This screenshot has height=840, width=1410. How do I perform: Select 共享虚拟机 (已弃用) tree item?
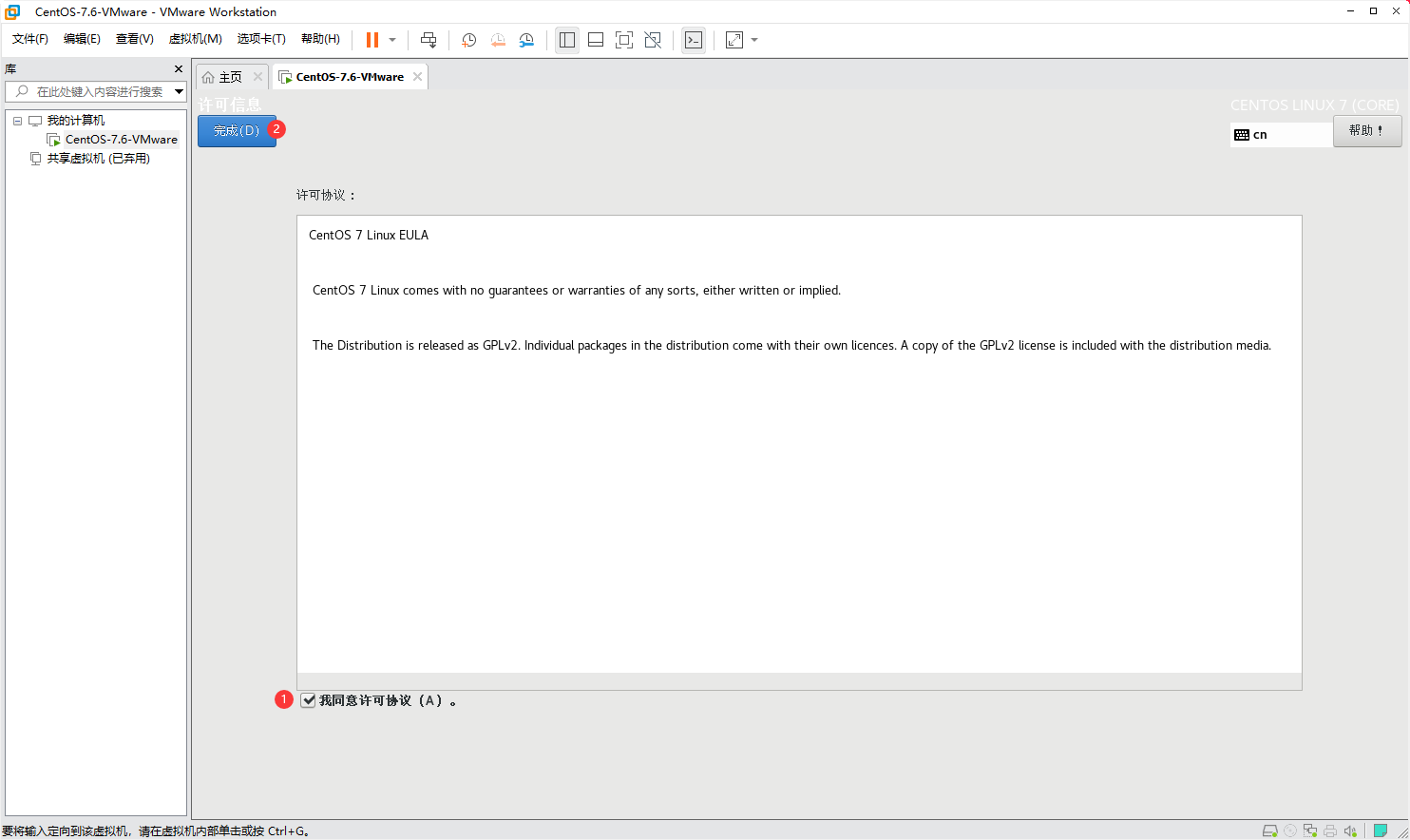(99, 159)
